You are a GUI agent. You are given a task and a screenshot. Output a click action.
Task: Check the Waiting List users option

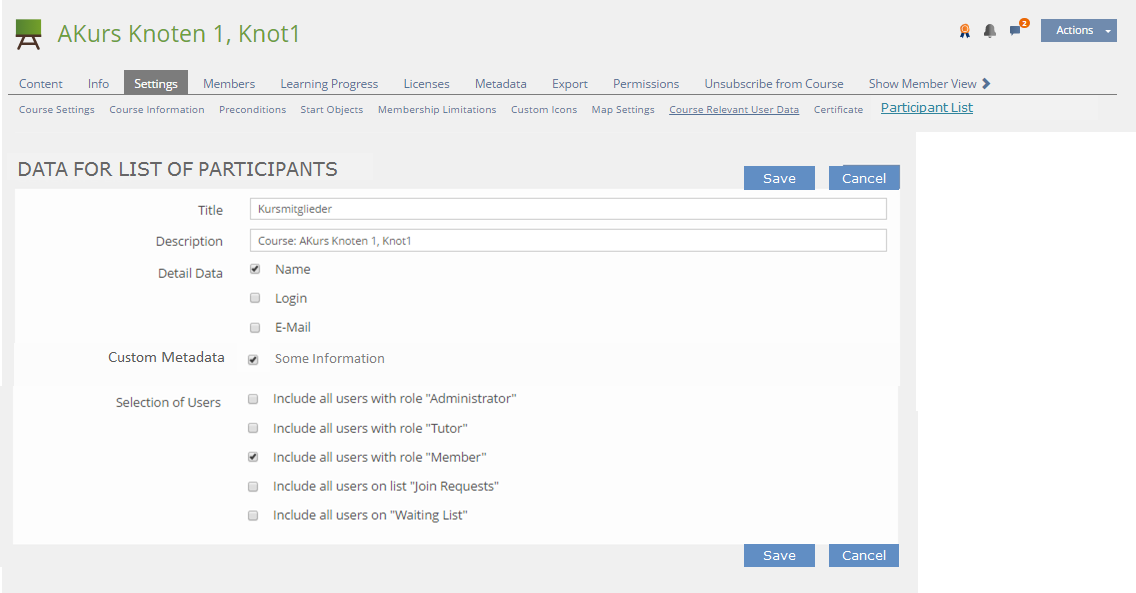tap(253, 515)
